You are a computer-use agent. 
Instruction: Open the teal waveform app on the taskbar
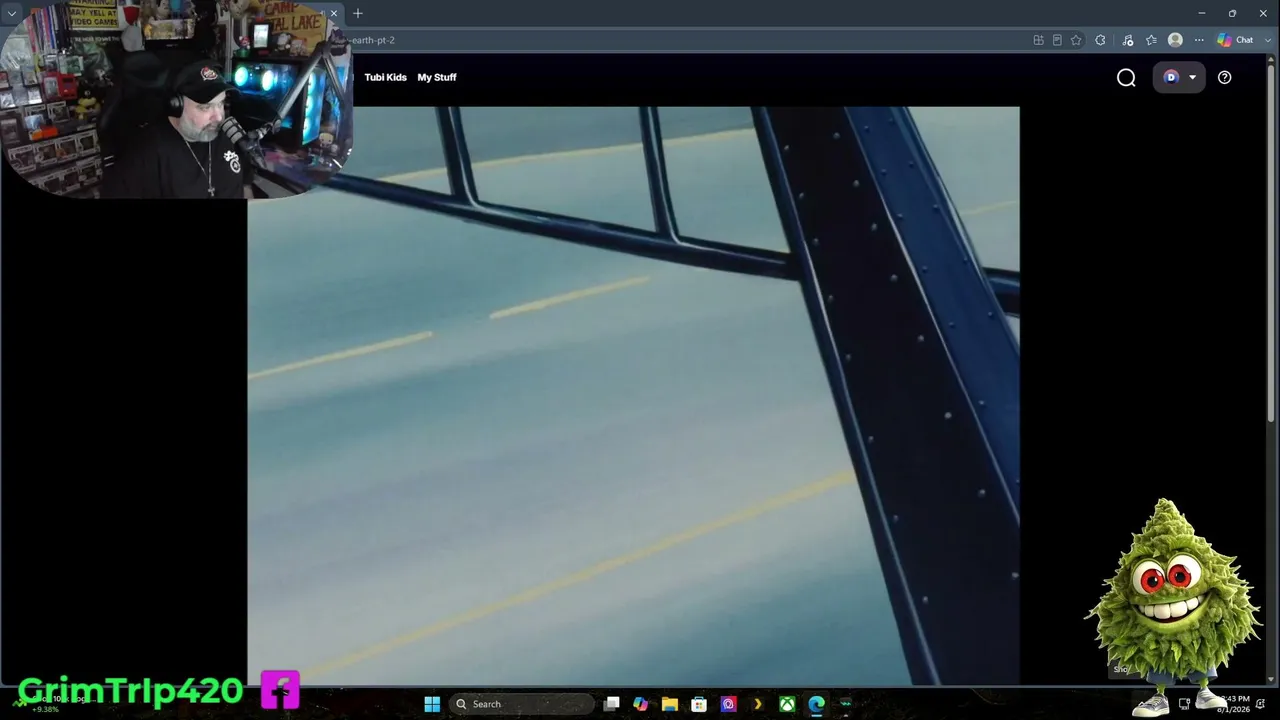point(846,704)
